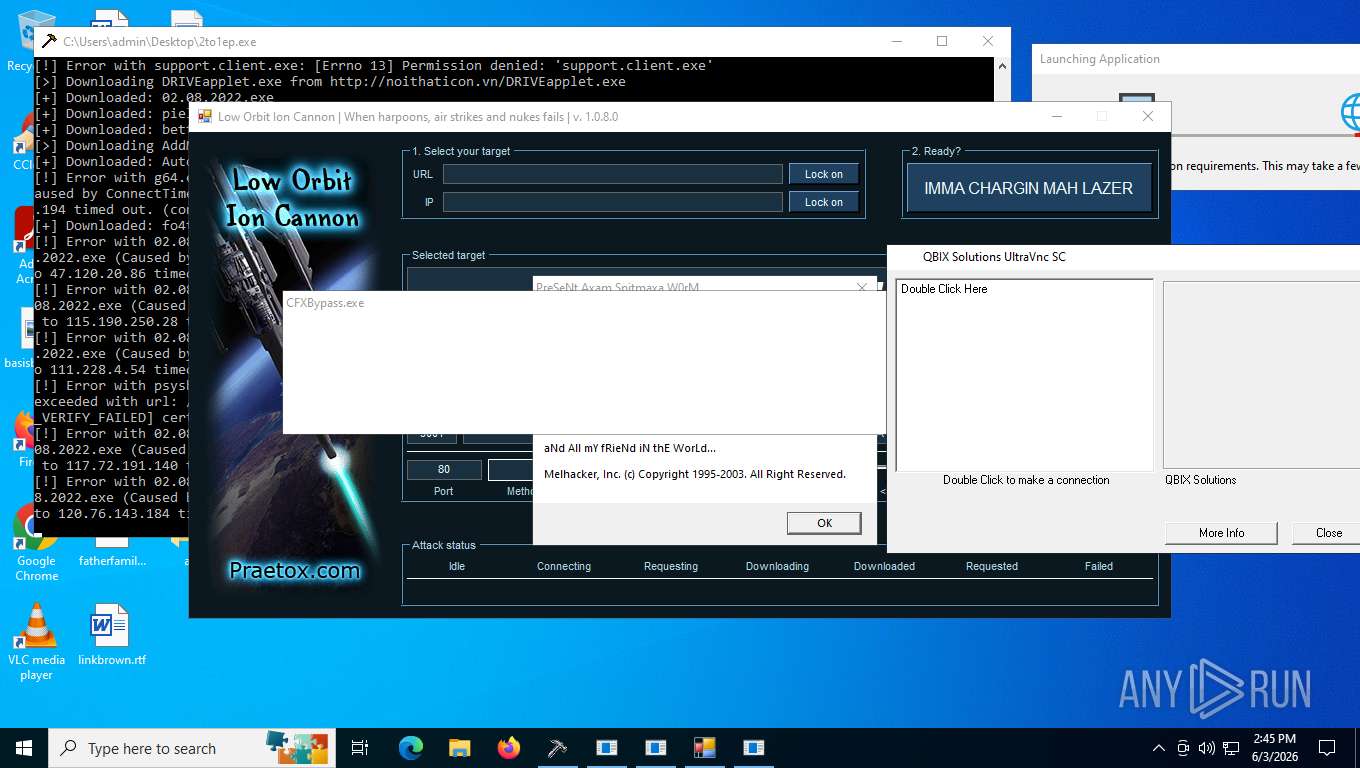
Task: Click the fatherfamil... desktop file label
Action: click(113, 561)
